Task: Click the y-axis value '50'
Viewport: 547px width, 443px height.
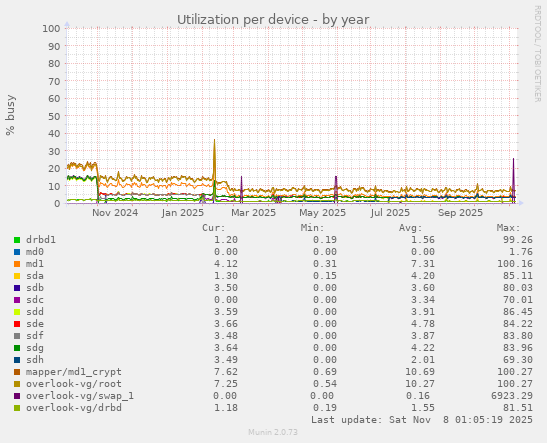Action: click(x=54, y=116)
